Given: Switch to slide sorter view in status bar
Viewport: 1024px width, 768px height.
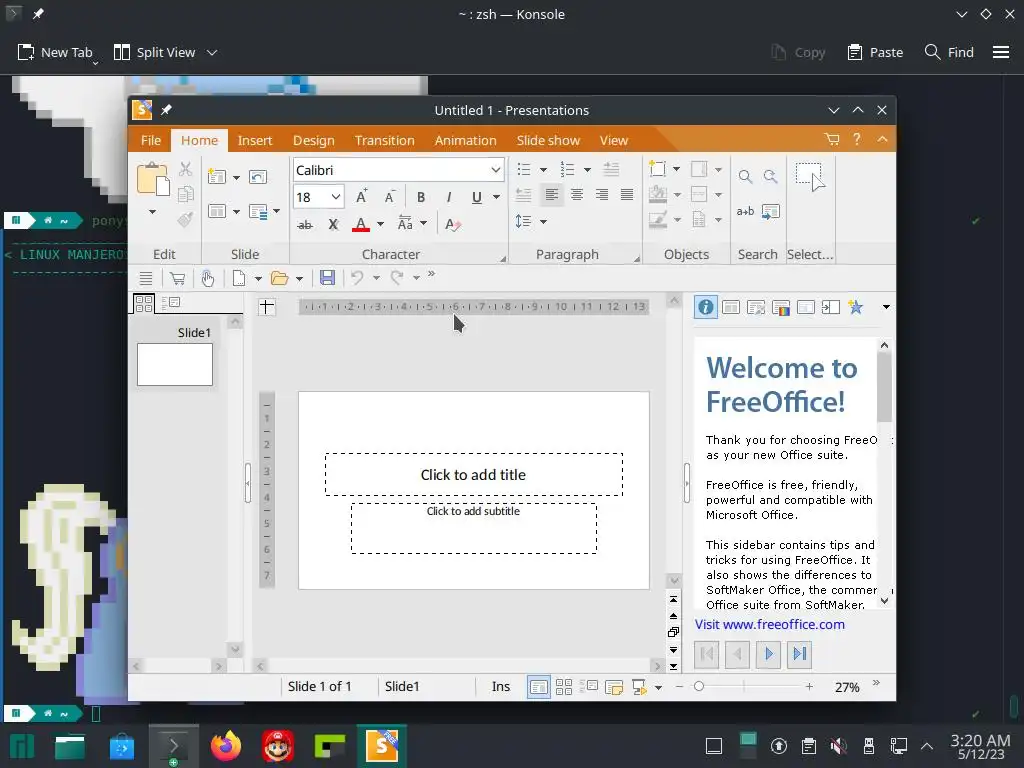Looking at the screenshot, I should [564, 686].
